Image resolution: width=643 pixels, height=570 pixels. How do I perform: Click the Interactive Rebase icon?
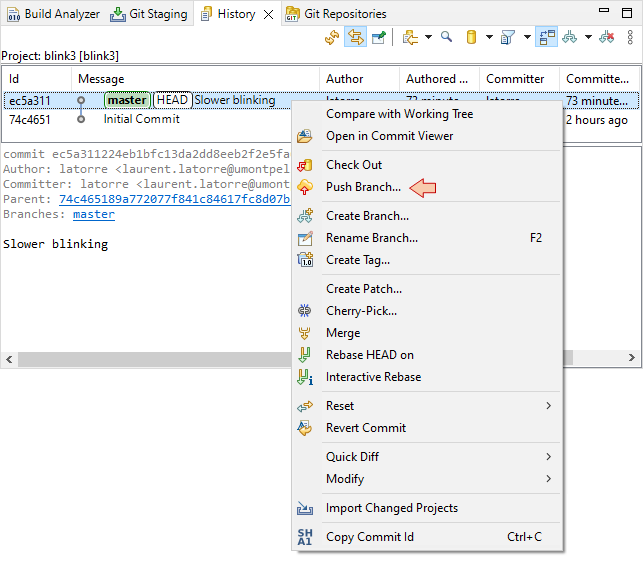point(306,377)
